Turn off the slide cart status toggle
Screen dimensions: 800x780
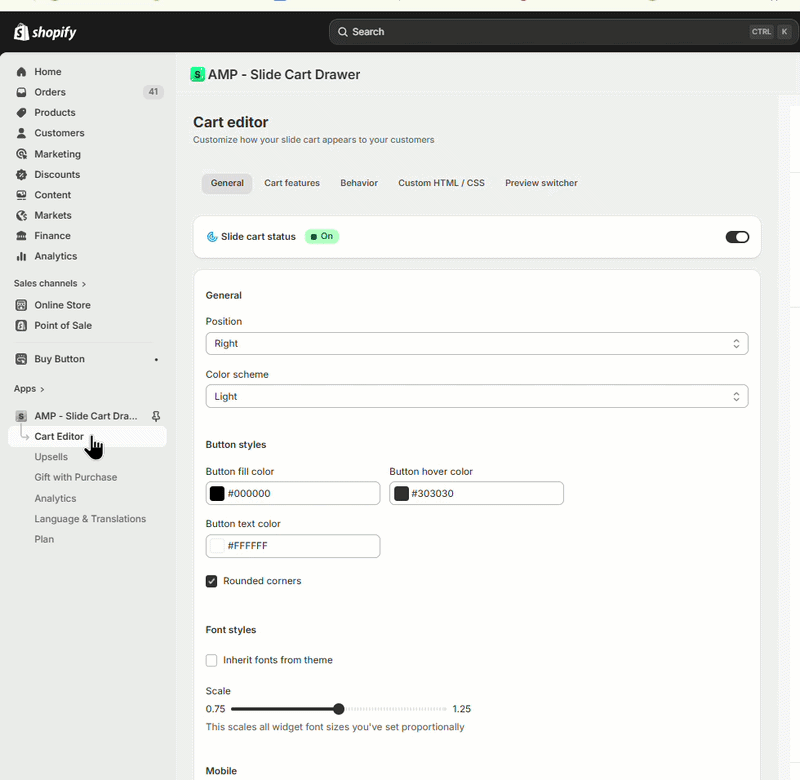coord(737,237)
